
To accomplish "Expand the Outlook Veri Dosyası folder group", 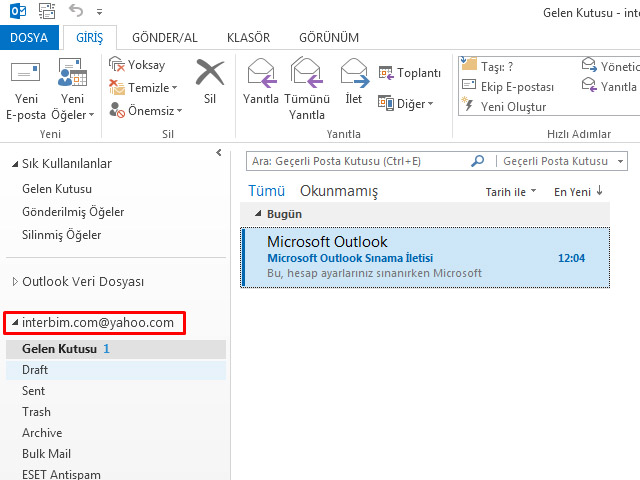I will click(x=14, y=282).
